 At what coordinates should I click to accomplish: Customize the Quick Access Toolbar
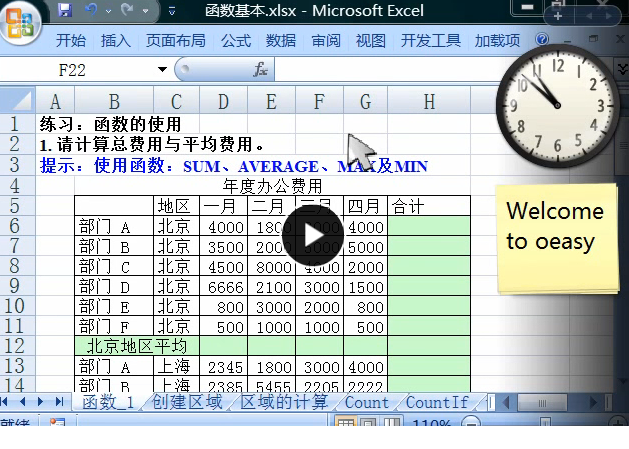pyautogui.click(x=172, y=11)
